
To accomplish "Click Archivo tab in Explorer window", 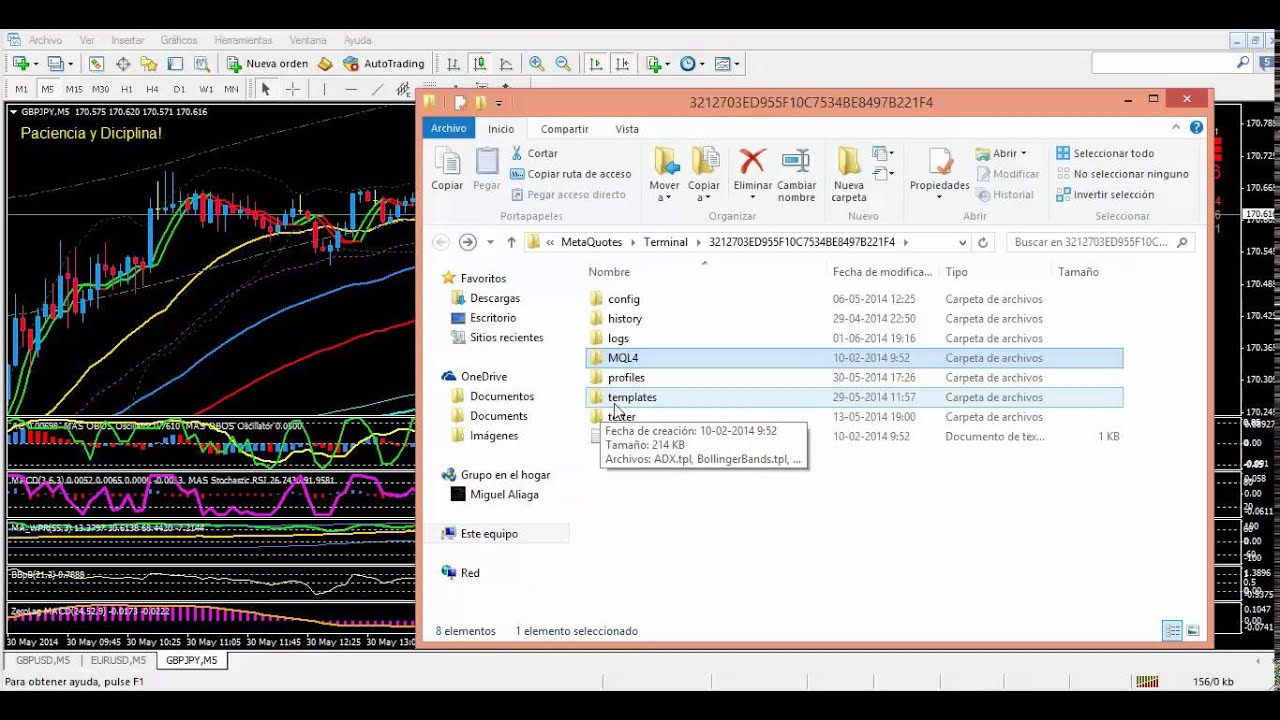I will 449,128.
